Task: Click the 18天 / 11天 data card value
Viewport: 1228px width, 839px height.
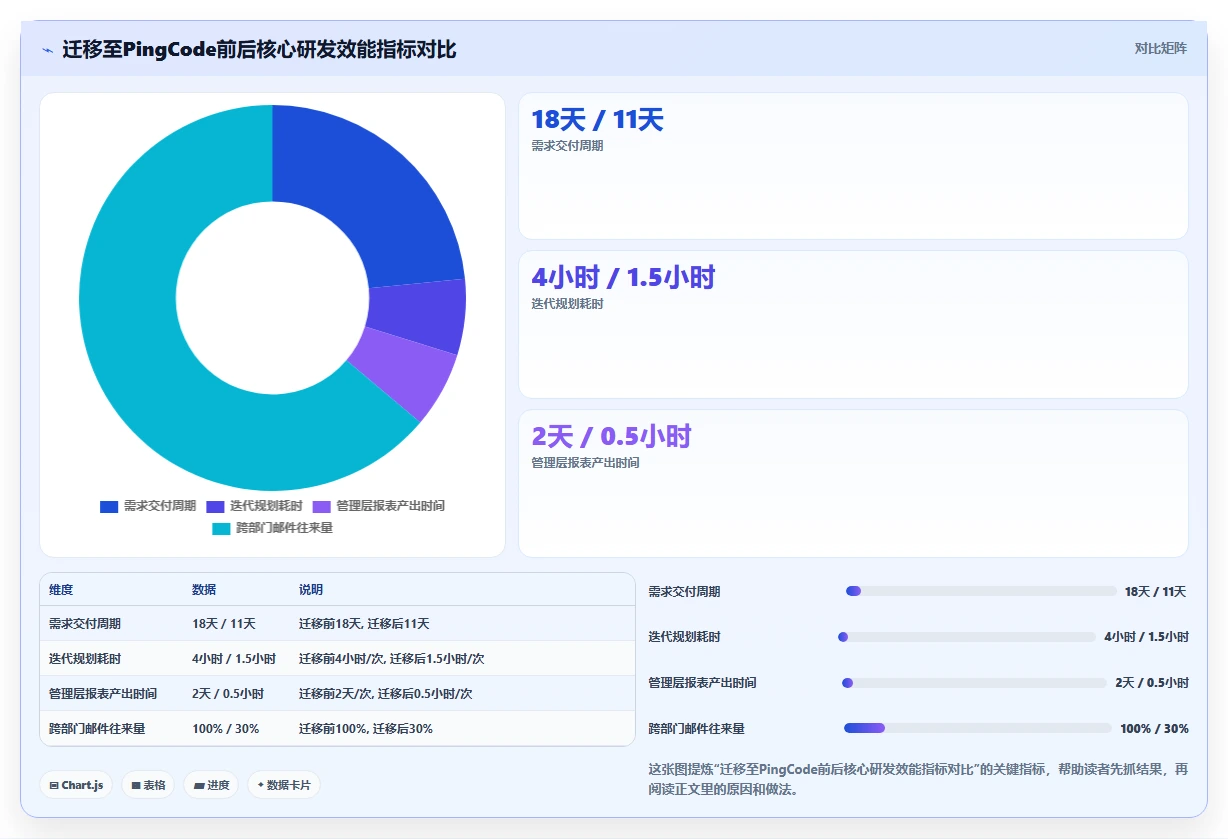Action: click(597, 120)
